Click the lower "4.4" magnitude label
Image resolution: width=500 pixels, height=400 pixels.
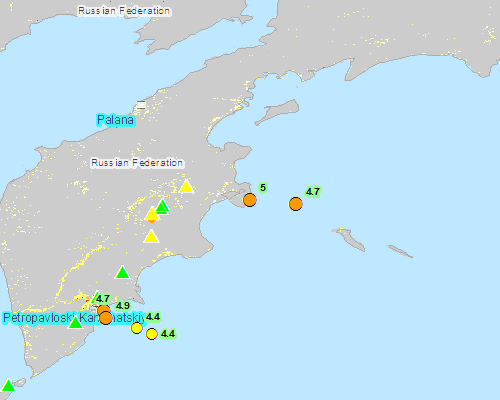point(168,334)
